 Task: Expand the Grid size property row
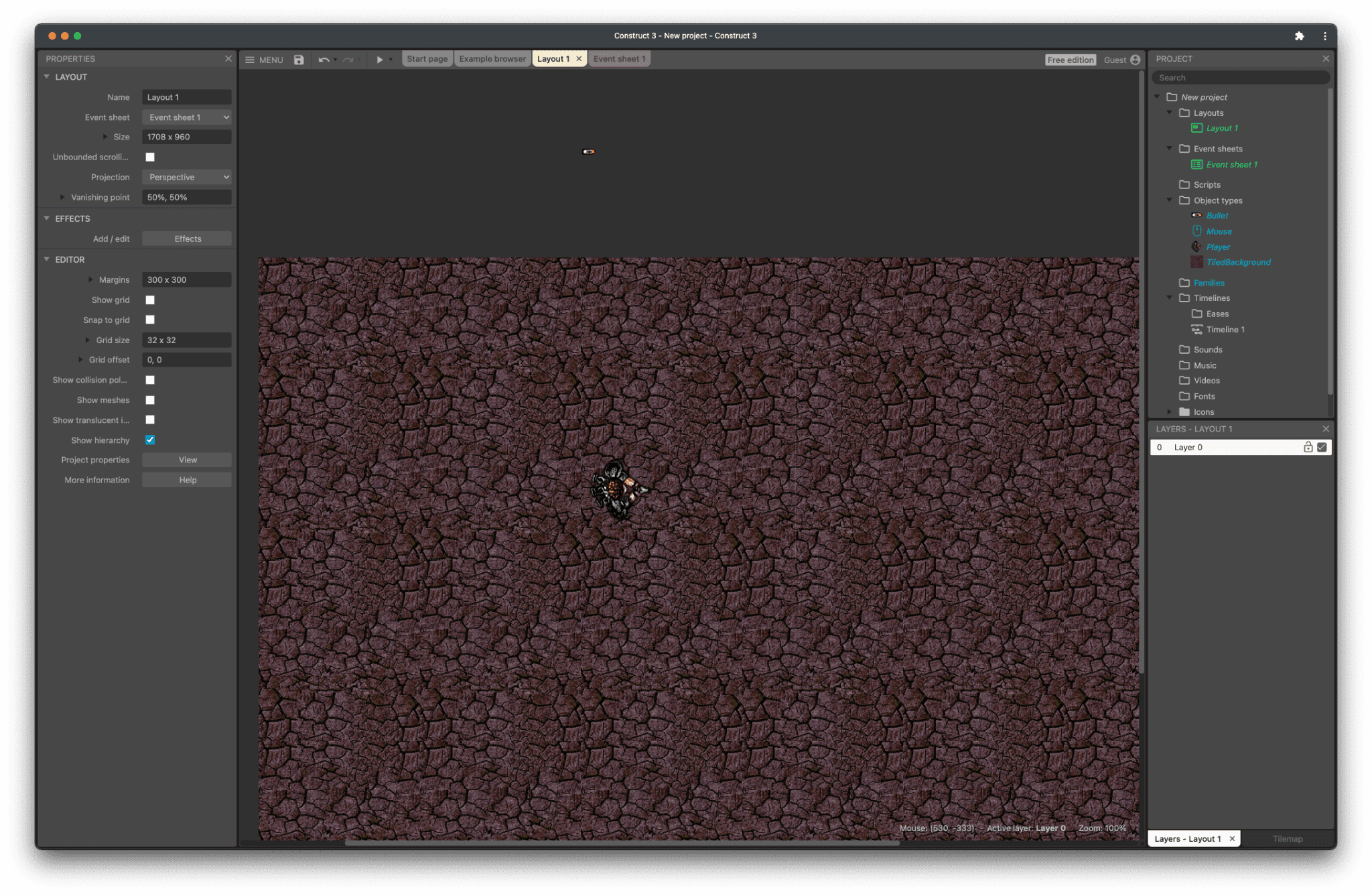point(89,339)
